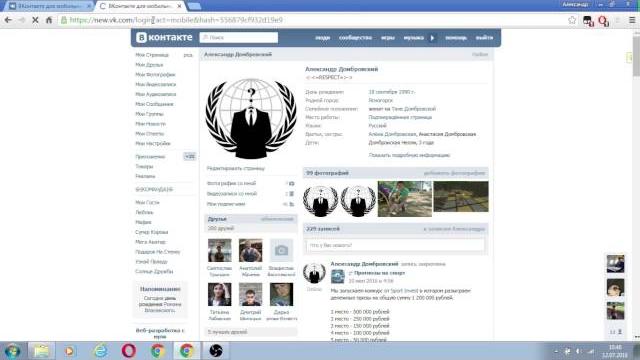640x360 pixels.
Task: Open 'Мои Сообщения' in left sidebar
Action: point(154,104)
